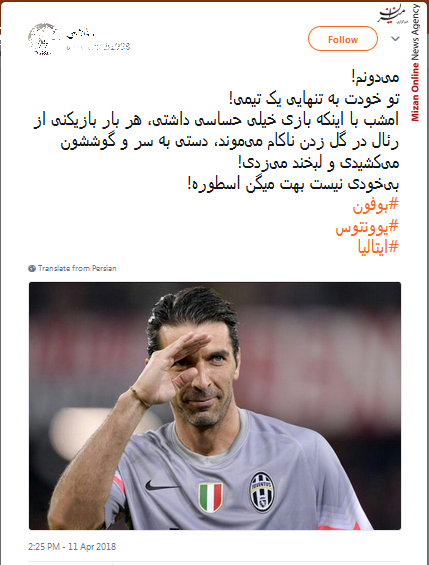Click the vertical Mizan Online News Agency watermark
Viewport: 429px width, 565px height.
pos(416,62)
